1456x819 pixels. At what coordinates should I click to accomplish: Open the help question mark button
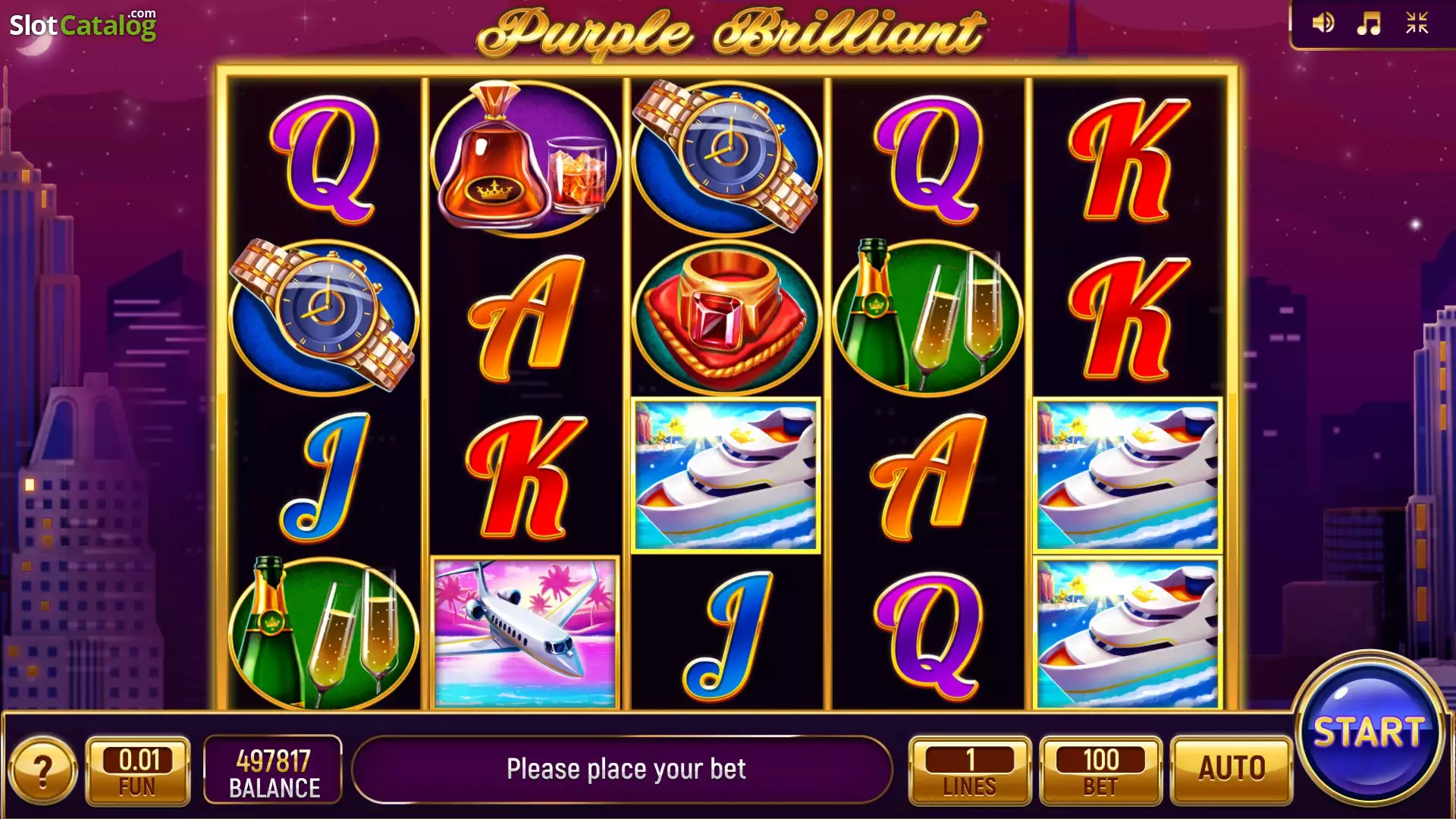click(43, 771)
